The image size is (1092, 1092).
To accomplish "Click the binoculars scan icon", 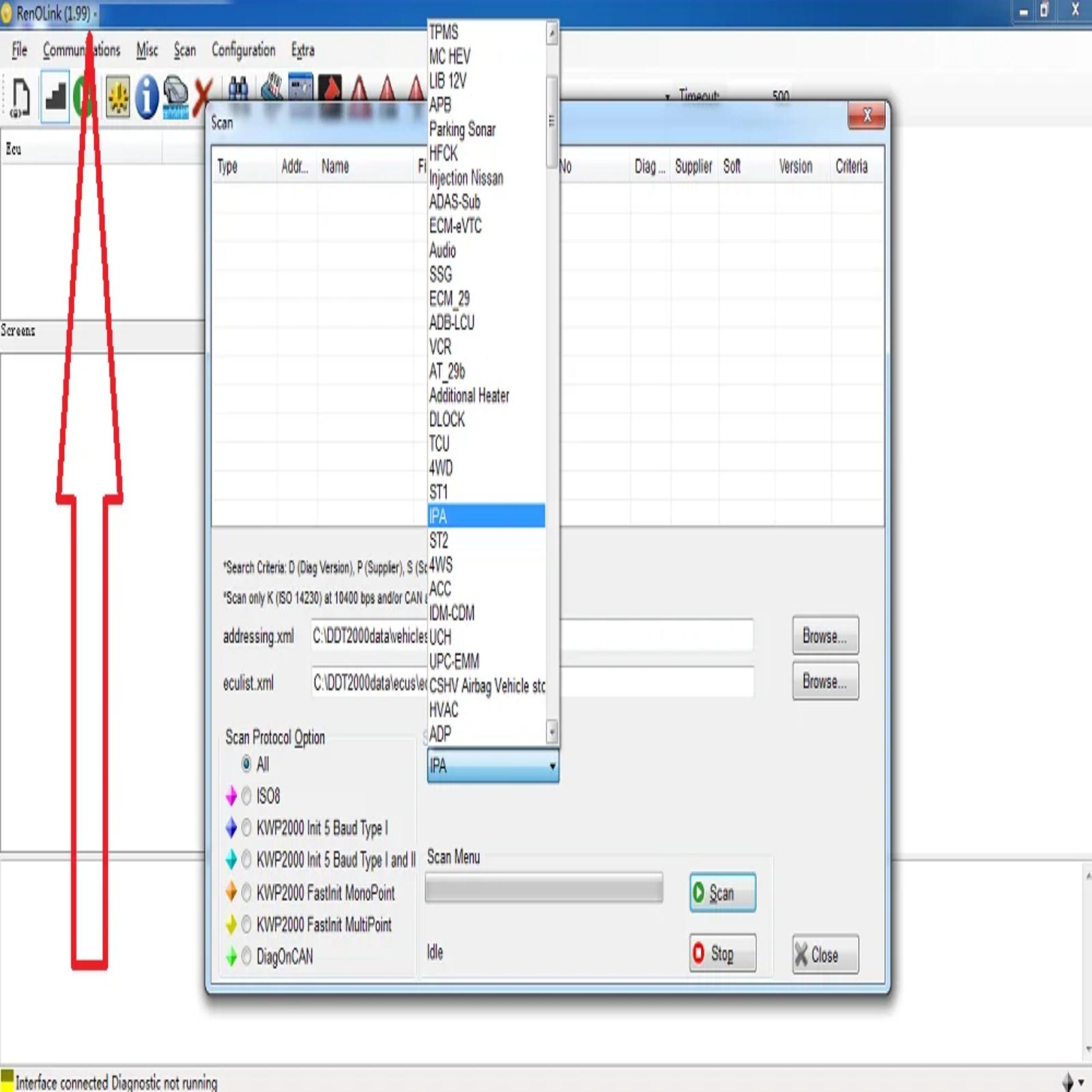I will point(238,89).
